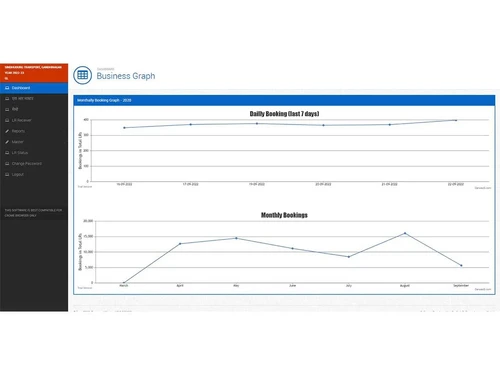The image size is (500, 375).
Task: Click the laptop icon beside Logout
Action: pos(7,175)
